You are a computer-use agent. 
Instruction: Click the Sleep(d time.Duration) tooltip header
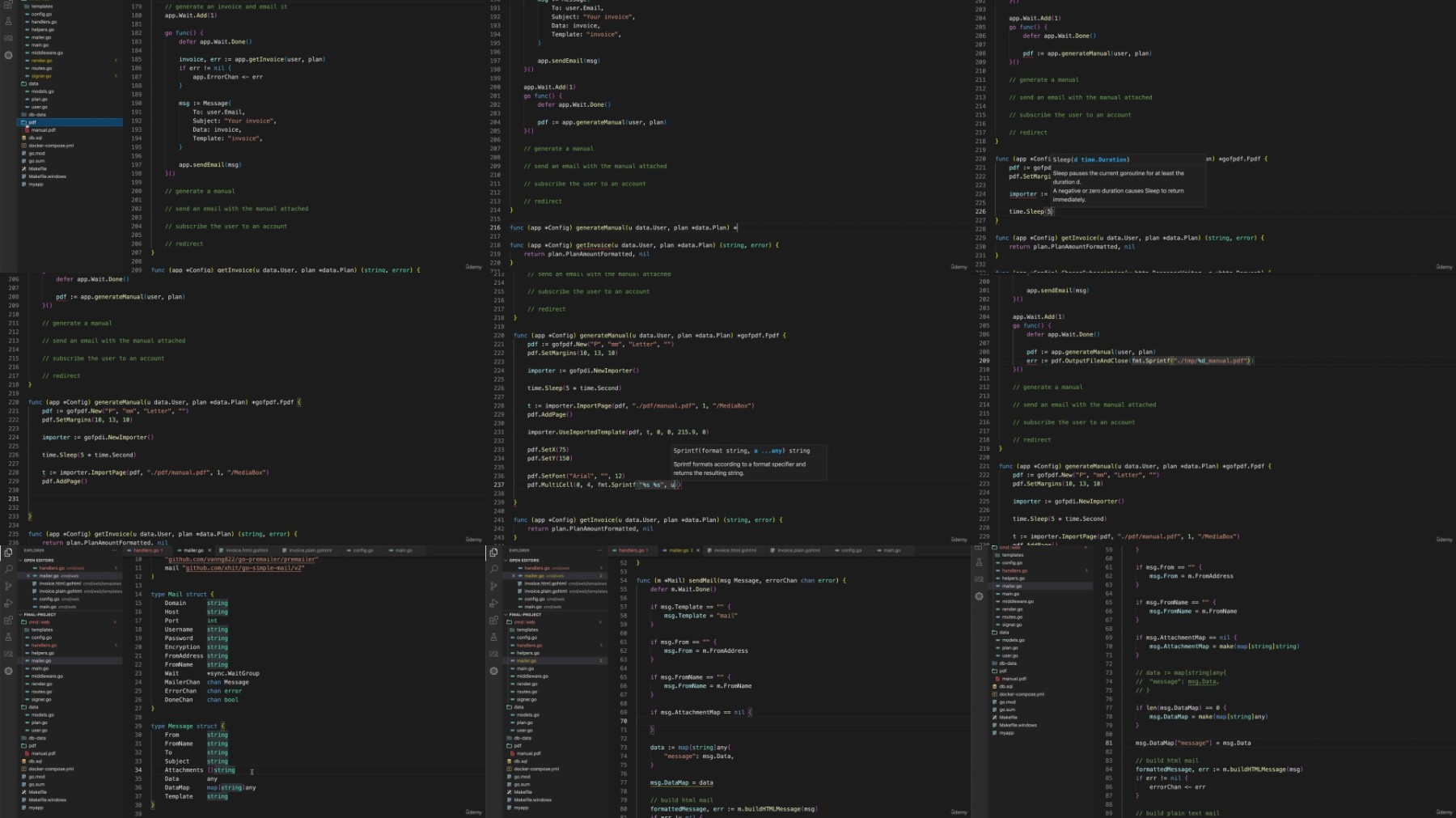click(x=1091, y=159)
